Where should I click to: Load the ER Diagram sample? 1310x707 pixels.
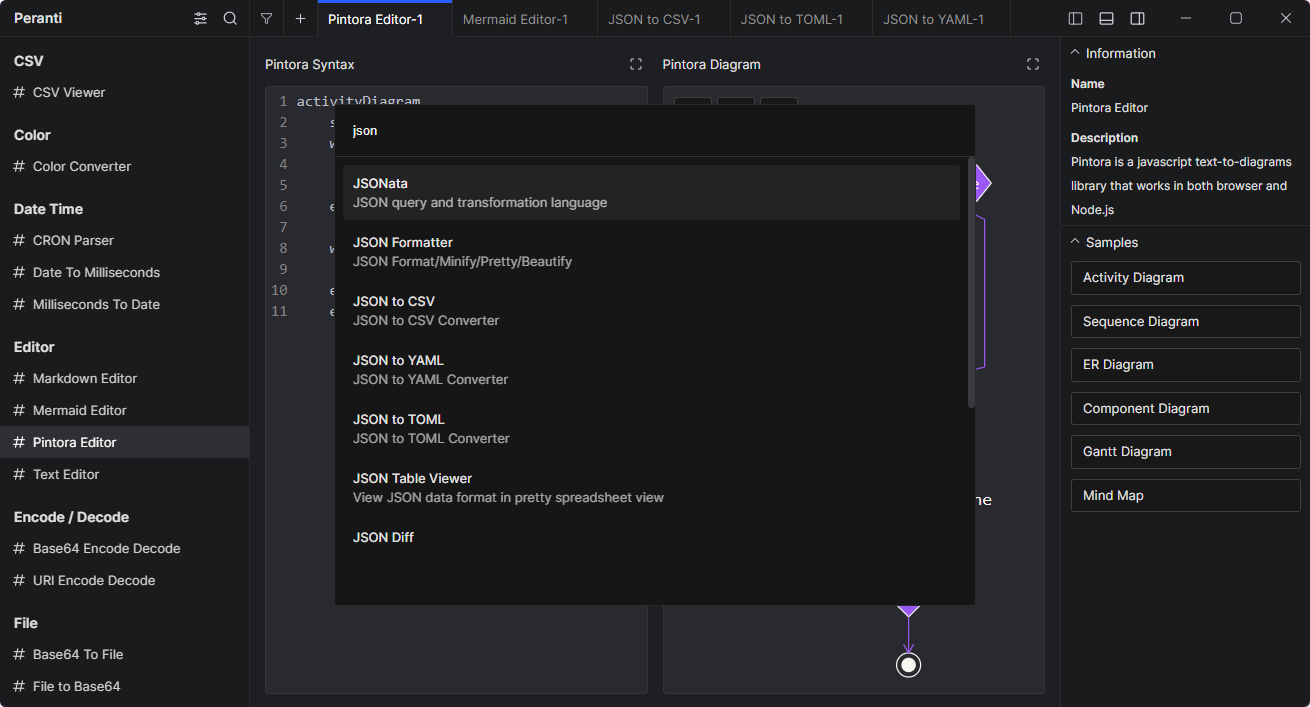click(x=1185, y=365)
